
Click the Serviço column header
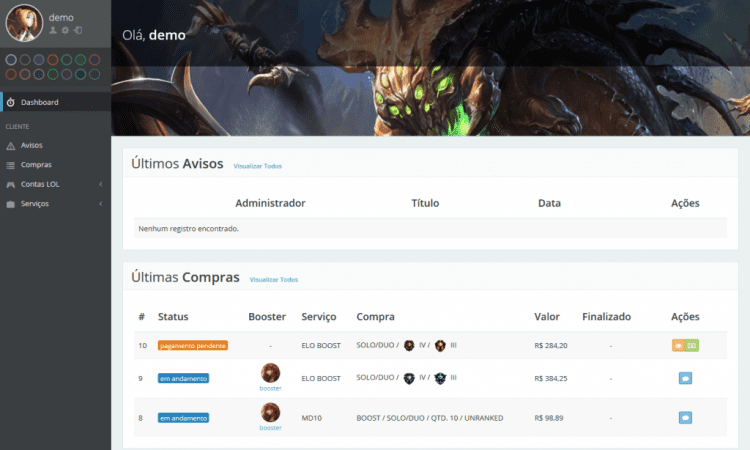click(x=319, y=317)
